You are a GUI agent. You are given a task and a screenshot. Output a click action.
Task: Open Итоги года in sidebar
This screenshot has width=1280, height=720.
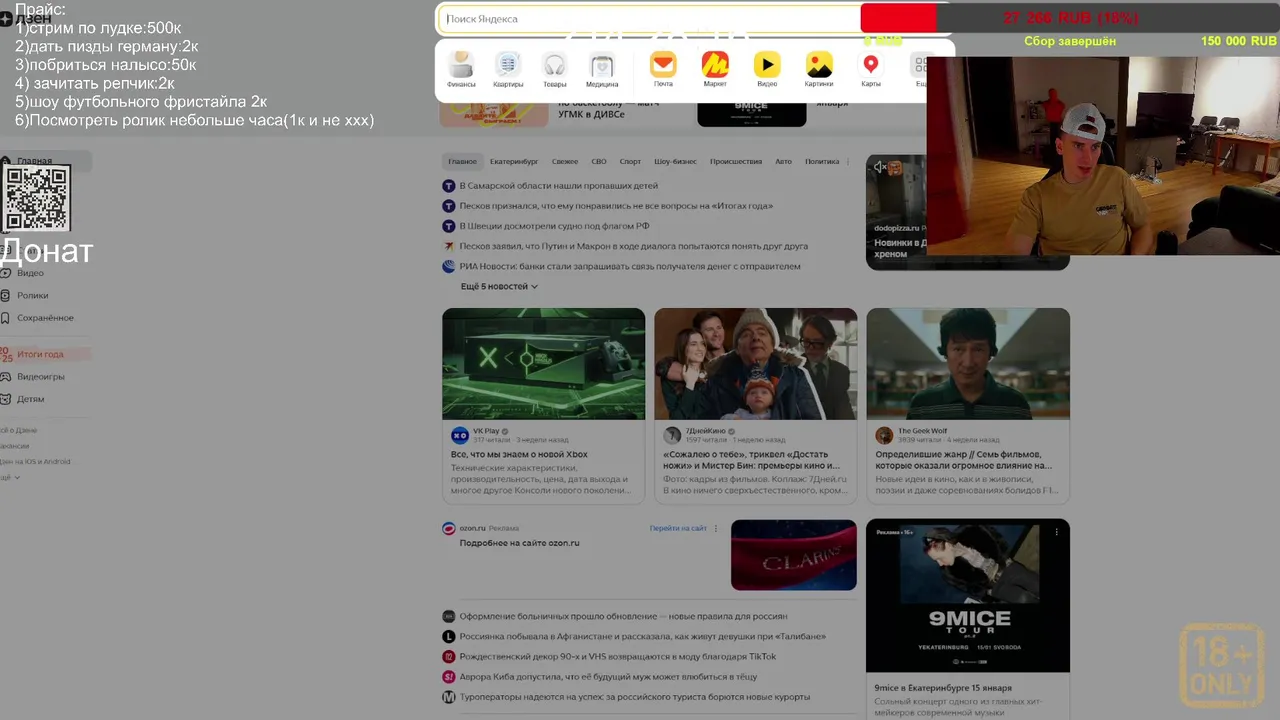click(x=40, y=354)
